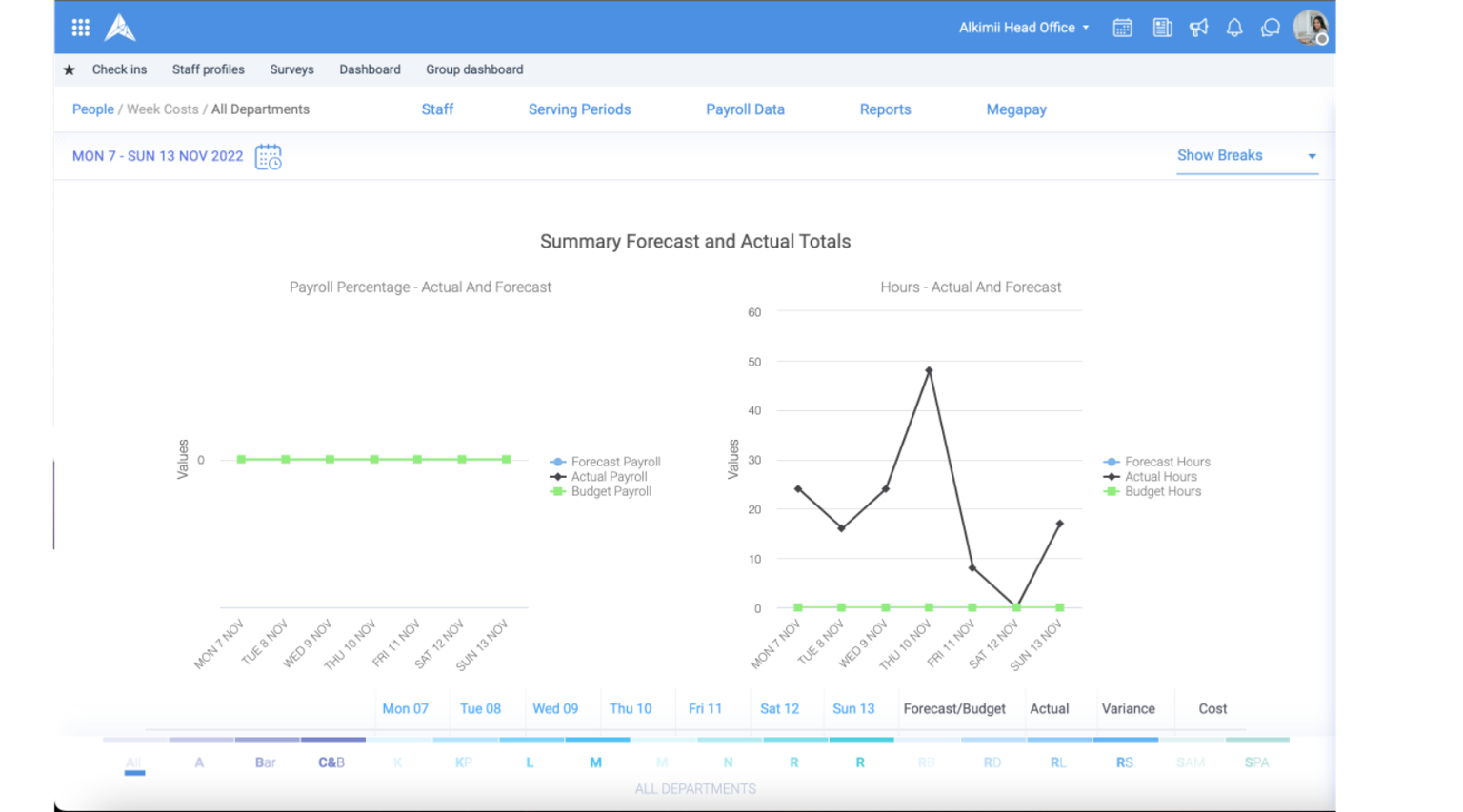The width and height of the screenshot is (1463, 812).
Task: Toggle Forecast Hours legend entry
Action: pyautogui.click(x=1167, y=462)
